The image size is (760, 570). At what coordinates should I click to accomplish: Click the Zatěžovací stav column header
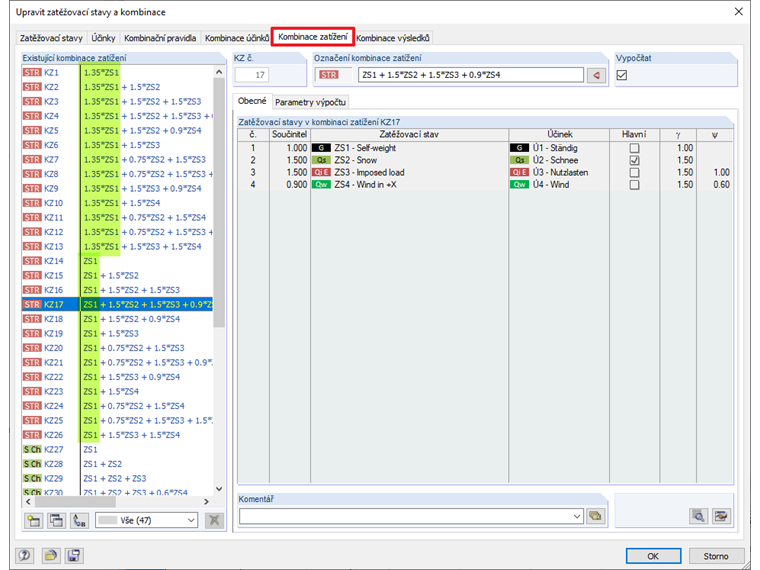pos(409,134)
